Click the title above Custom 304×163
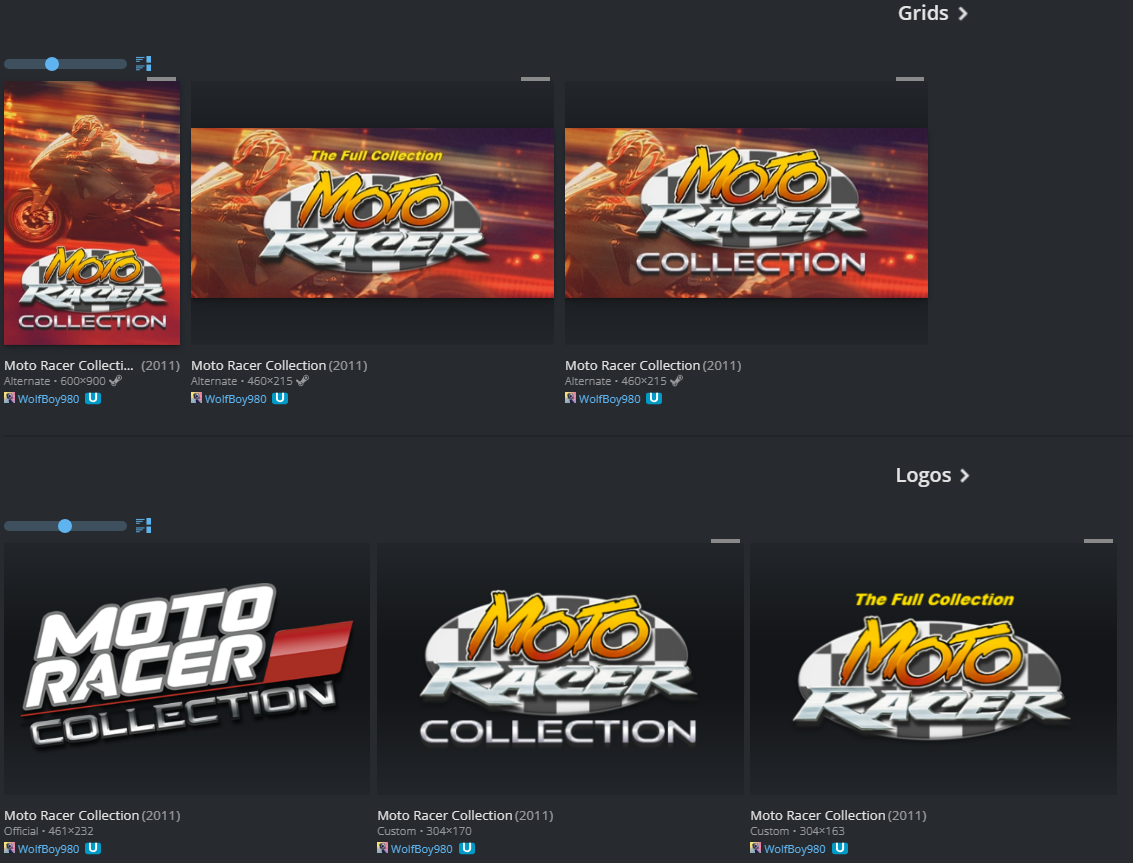Screen dimensions: 1133x863 (838, 815)
